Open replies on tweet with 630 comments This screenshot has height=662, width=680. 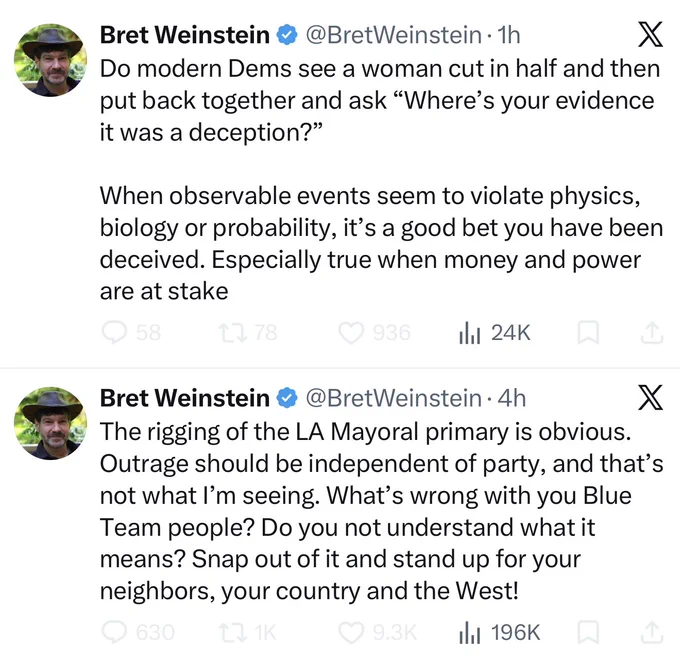coord(138,632)
